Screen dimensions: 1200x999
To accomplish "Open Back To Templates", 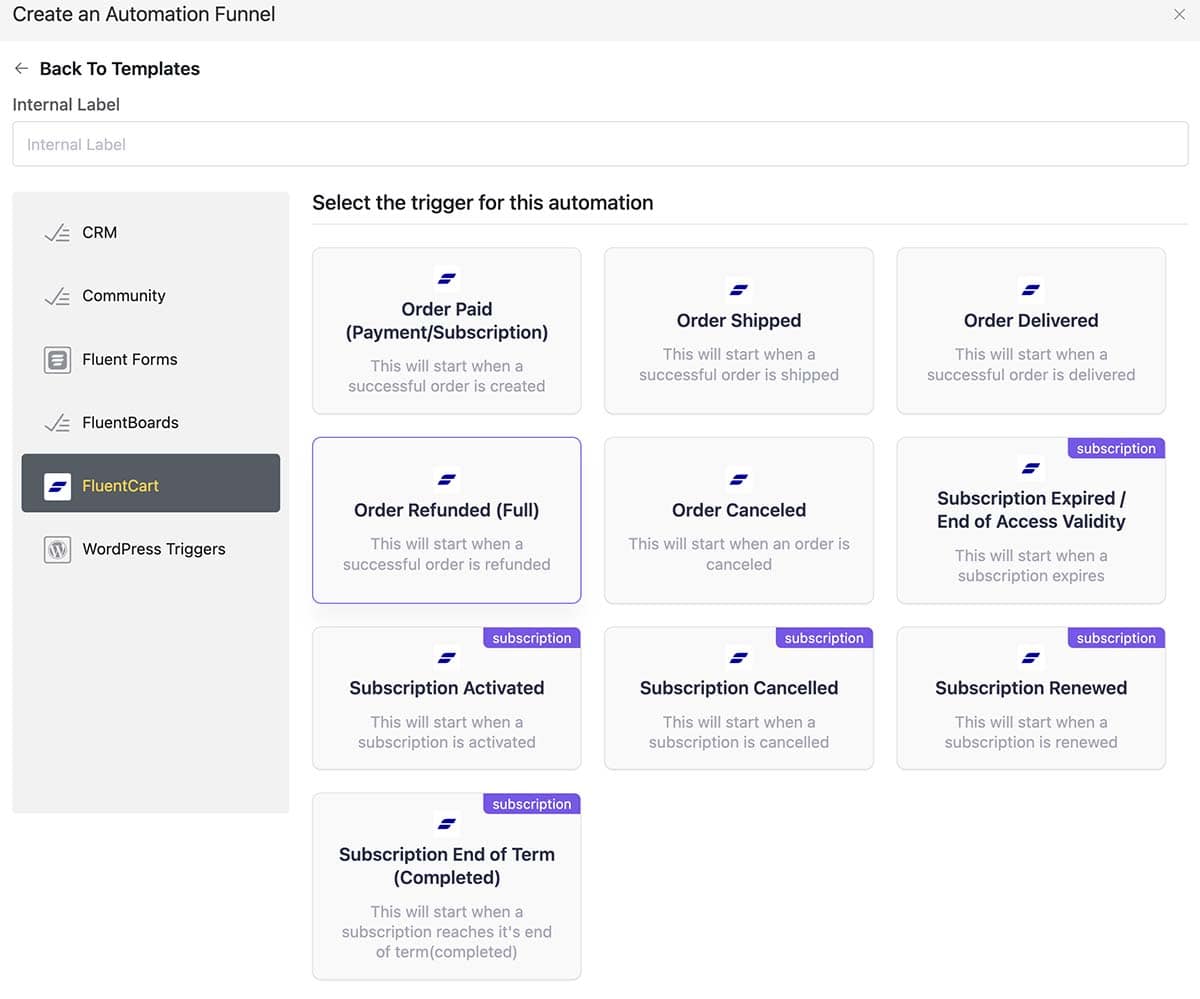I will 119,68.
